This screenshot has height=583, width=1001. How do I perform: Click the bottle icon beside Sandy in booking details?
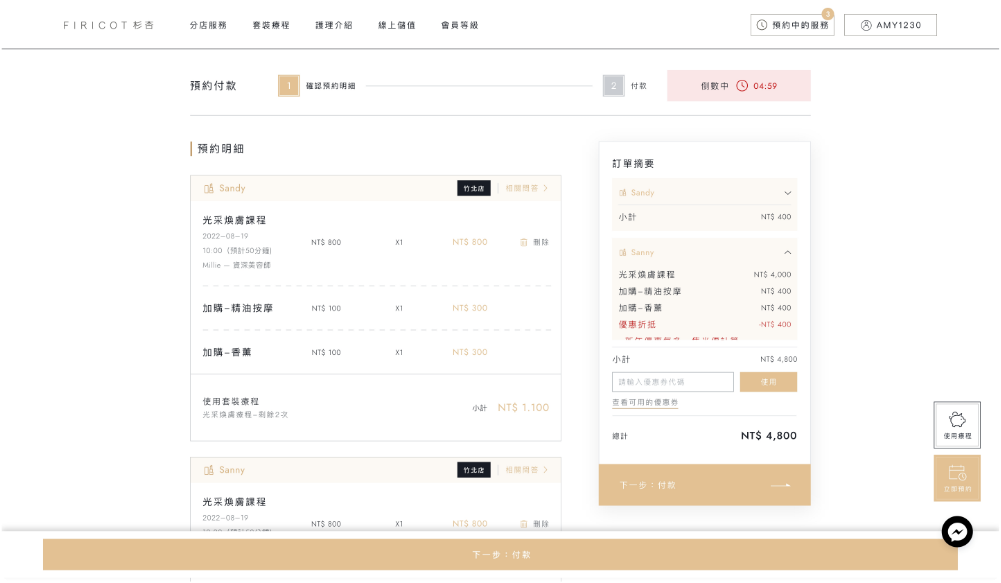click(209, 188)
